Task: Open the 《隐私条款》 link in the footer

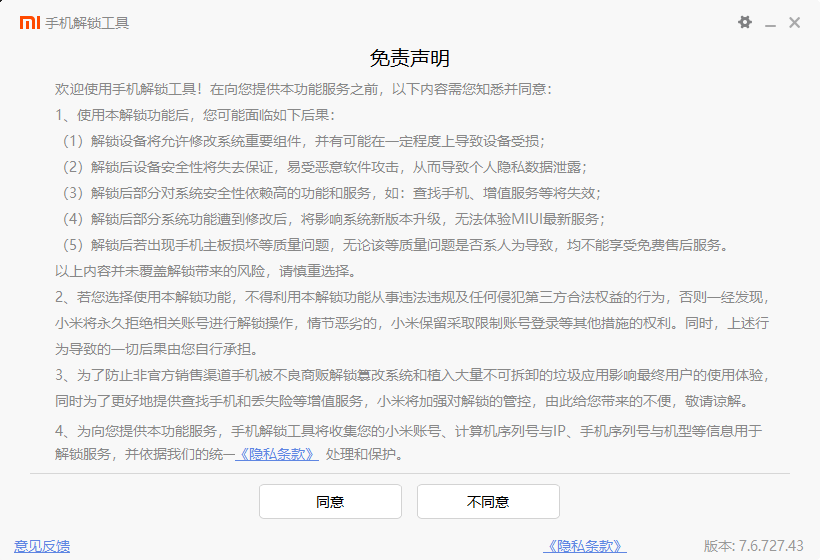Action: pos(585,546)
